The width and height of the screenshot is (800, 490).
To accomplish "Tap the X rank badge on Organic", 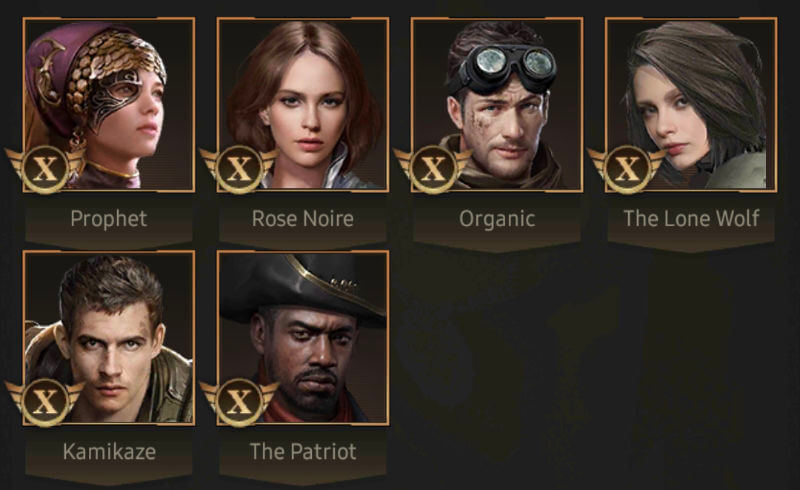I will pyautogui.click(x=433, y=169).
